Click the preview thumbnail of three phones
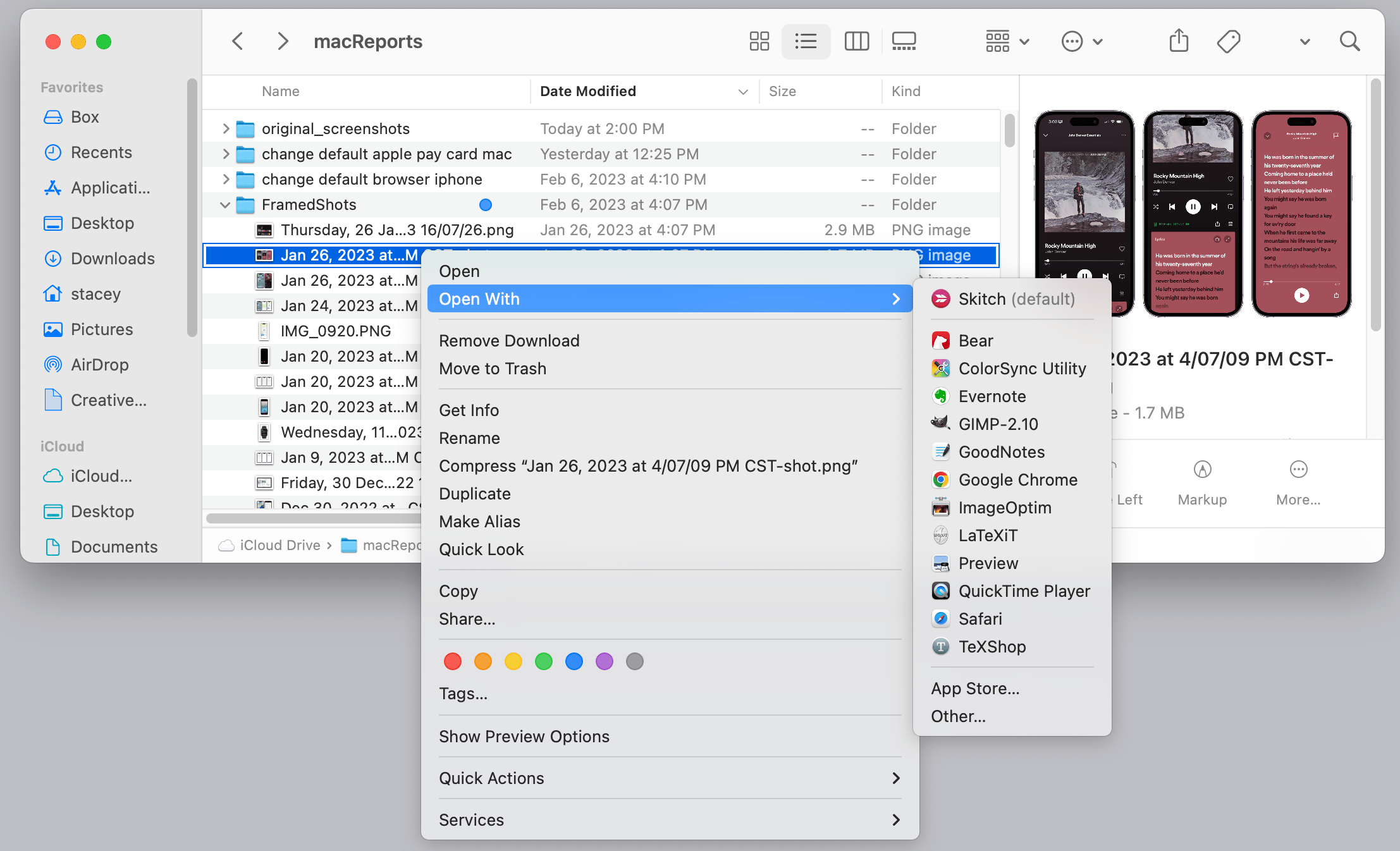 pyautogui.click(x=1193, y=214)
